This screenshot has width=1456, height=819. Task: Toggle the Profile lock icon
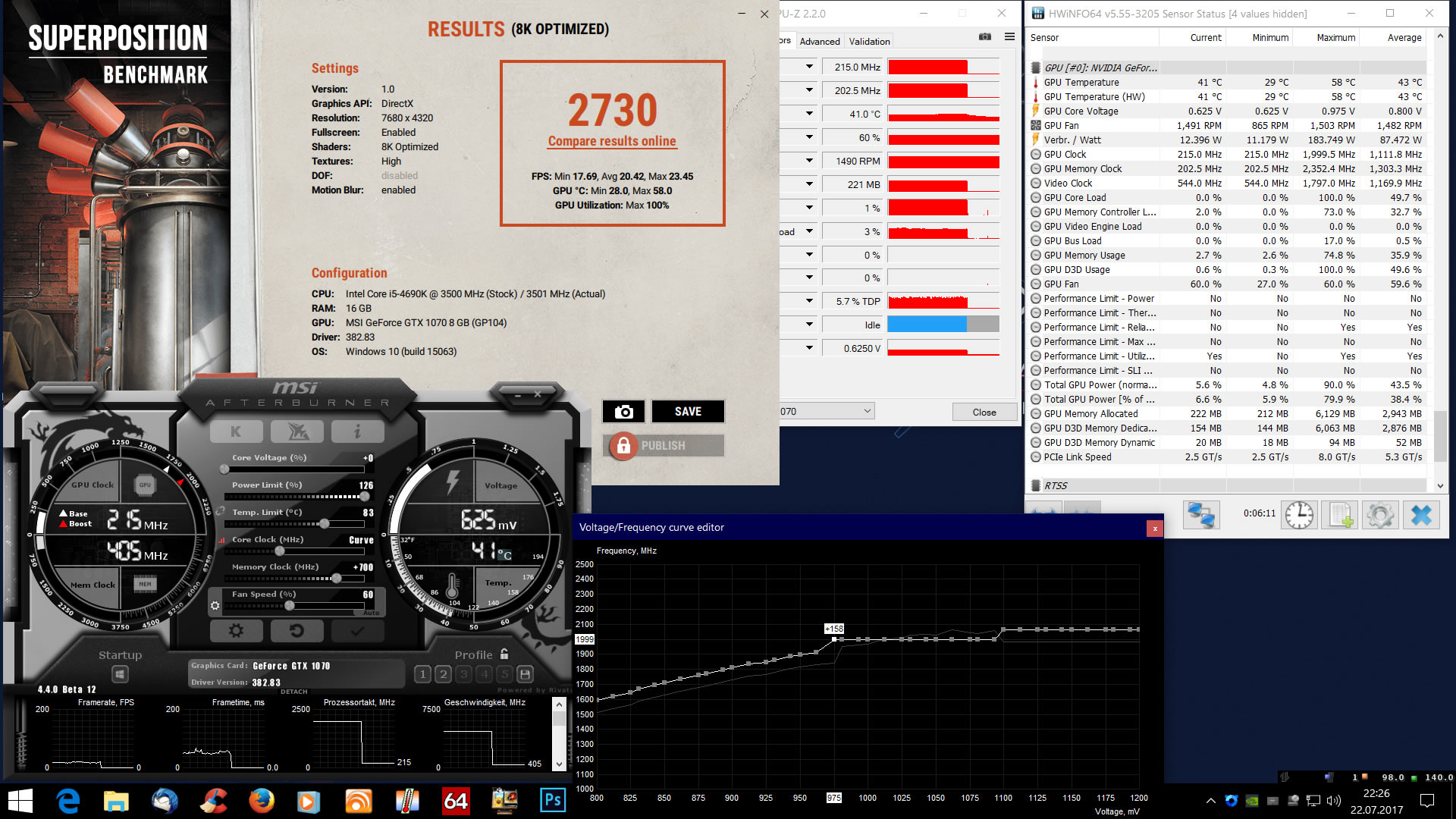504,654
